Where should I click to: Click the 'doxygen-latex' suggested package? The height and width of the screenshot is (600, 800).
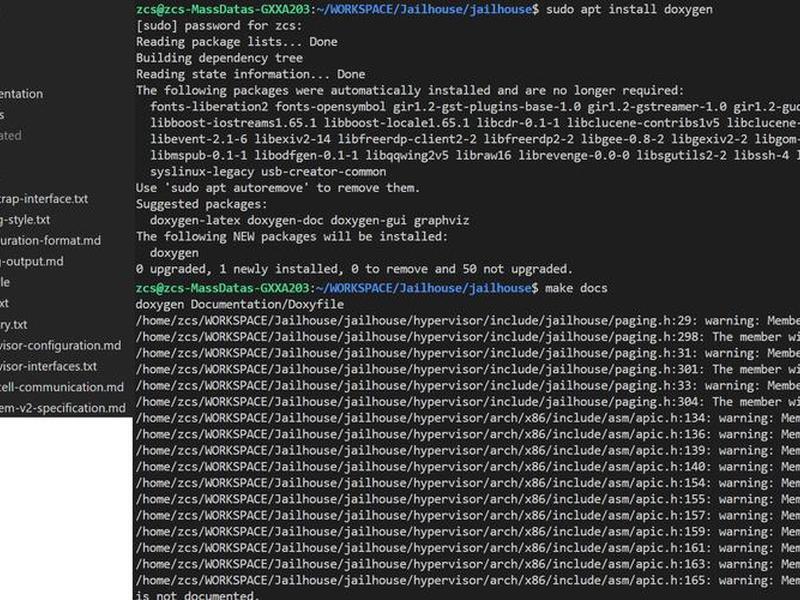click(195, 220)
